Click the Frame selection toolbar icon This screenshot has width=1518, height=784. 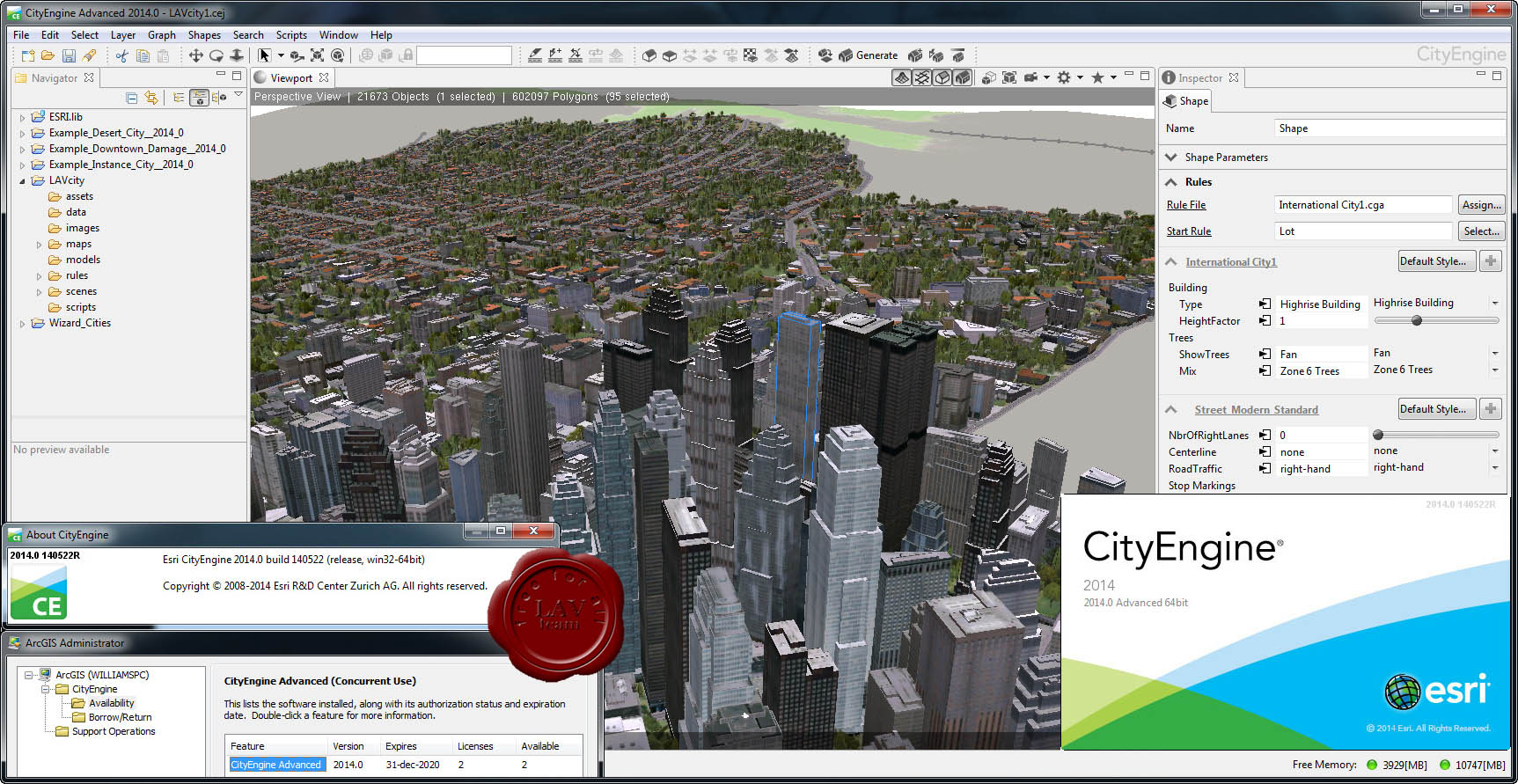pyautogui.click(x=318, y=55)
